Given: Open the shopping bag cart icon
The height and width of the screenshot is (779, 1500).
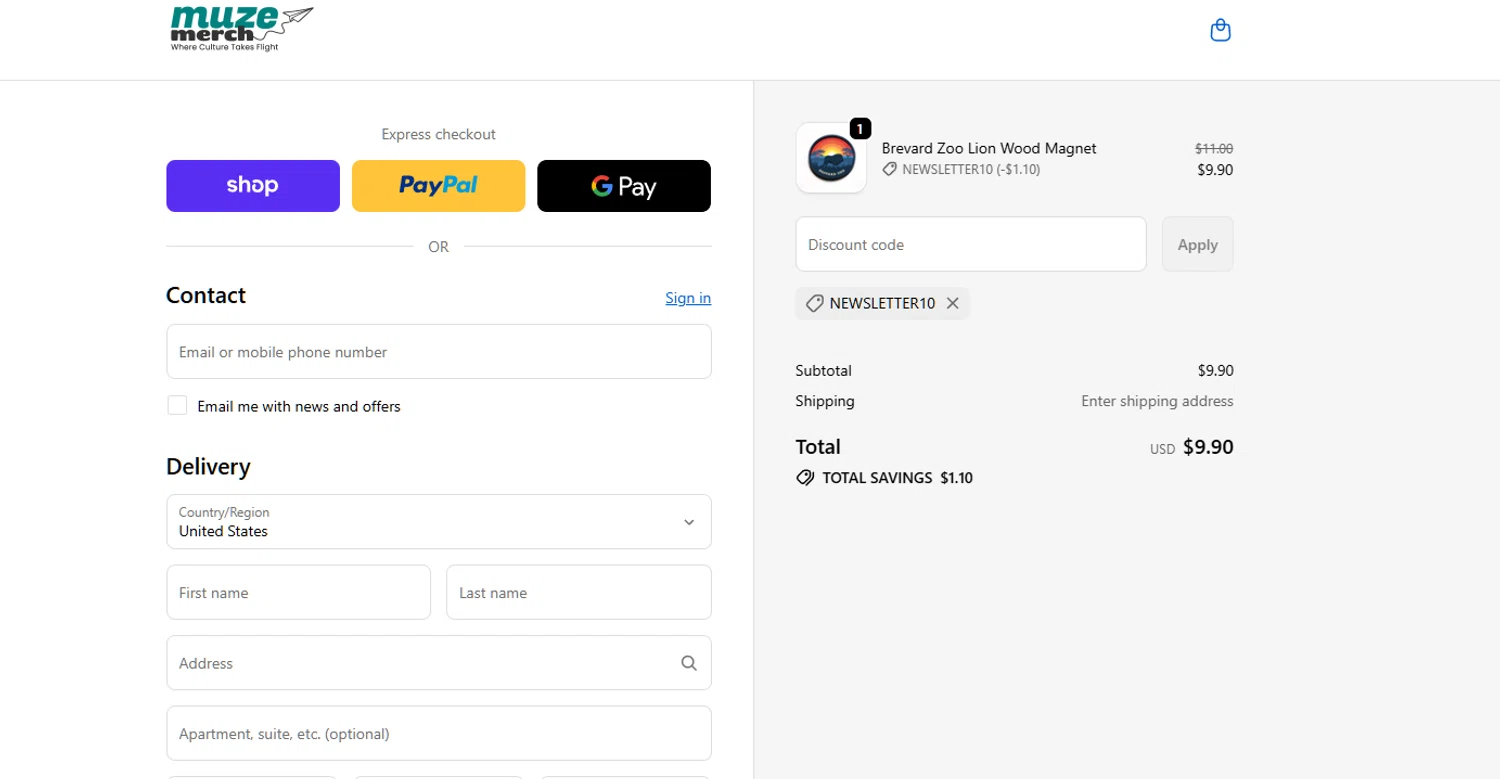Looking at the screenshot, I should pyautogui.click(x=1220, y=30).
